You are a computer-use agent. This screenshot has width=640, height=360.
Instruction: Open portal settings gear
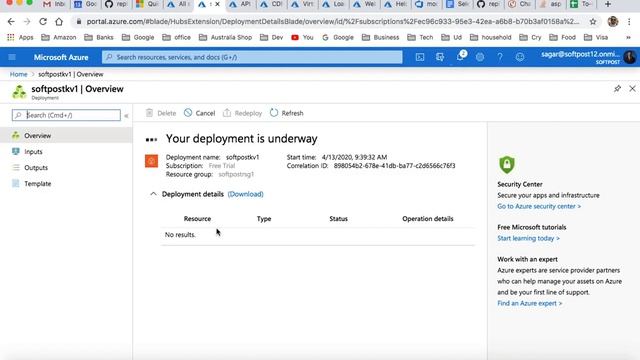[x=480, y=57]
